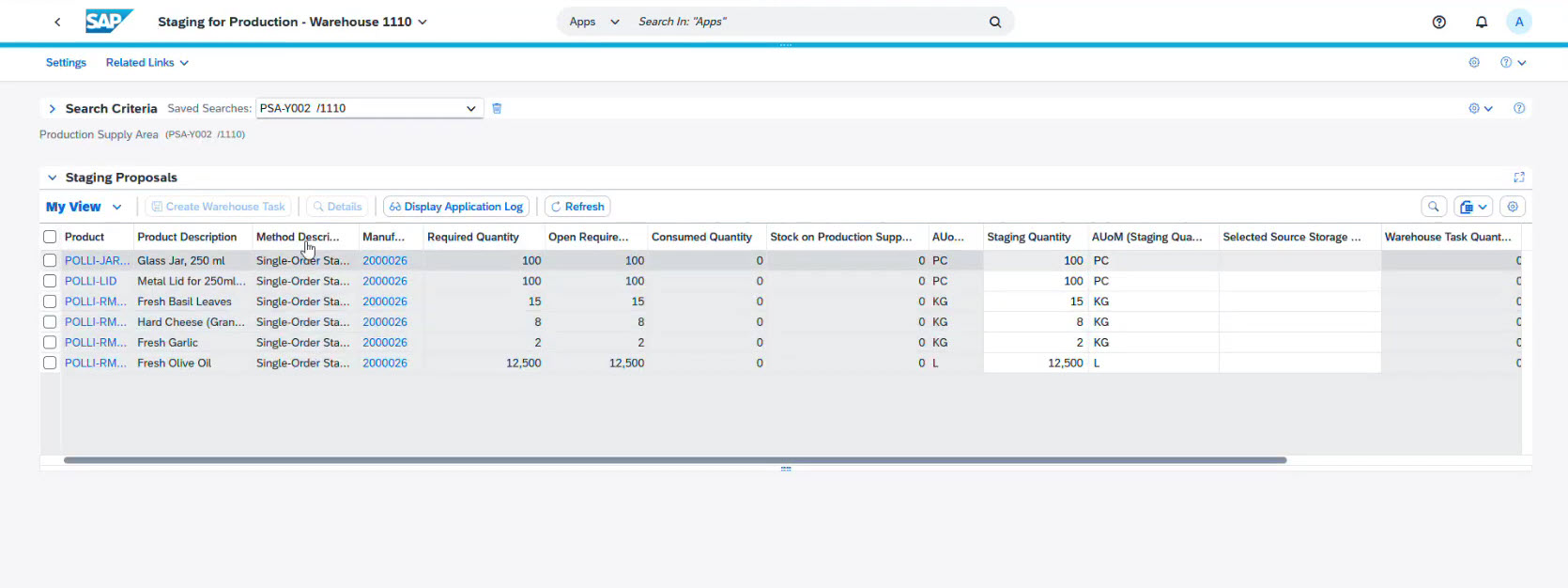Open Search Criteria help icon
The height and width of the screenshot is (588, 1568).
(1519, 108)
